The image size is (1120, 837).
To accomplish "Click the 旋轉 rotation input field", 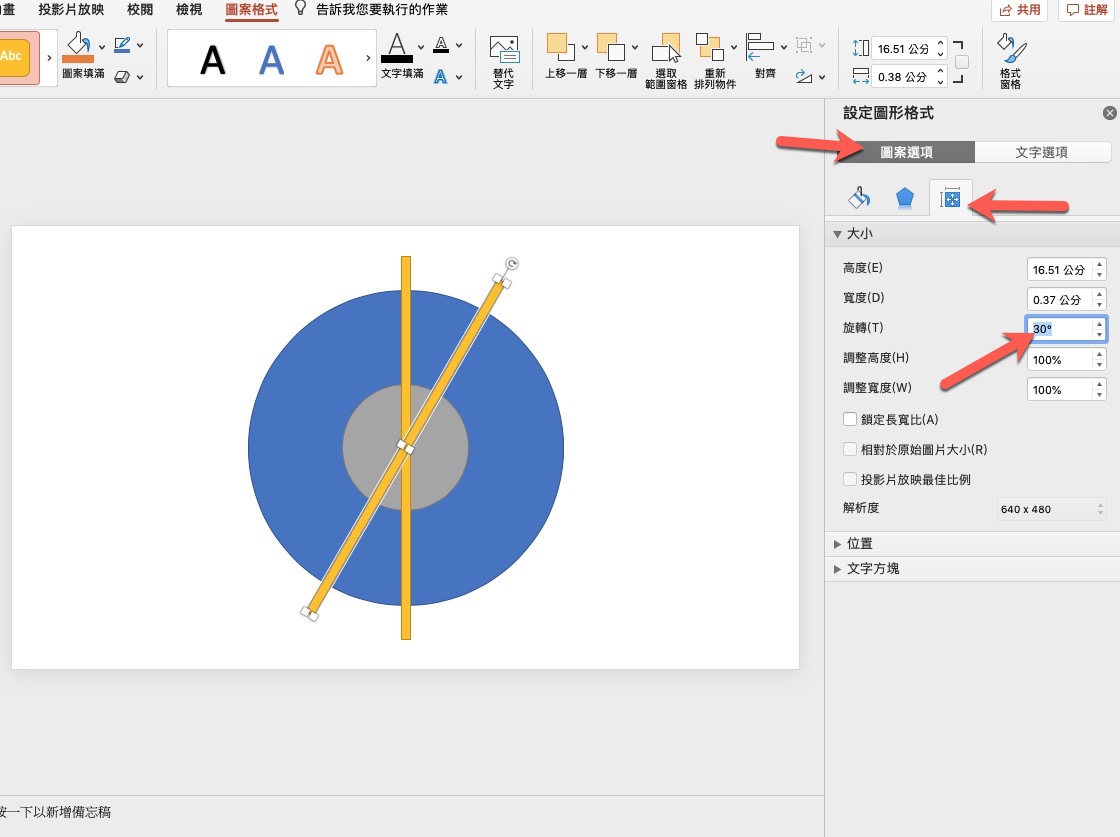I will pos(1059,329).
